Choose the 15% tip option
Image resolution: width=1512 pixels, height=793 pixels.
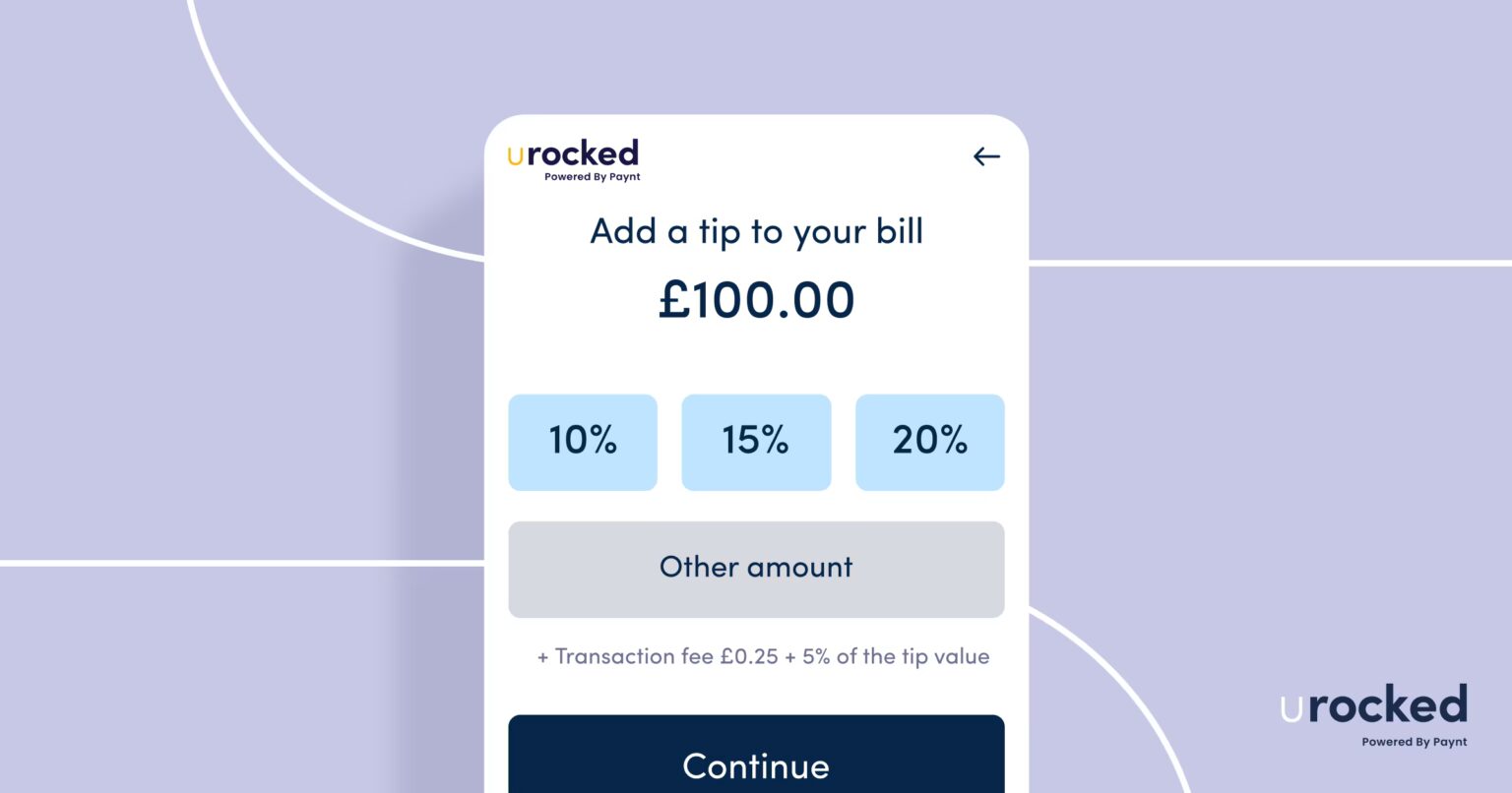pyautogui.click(x=756, y=442)
